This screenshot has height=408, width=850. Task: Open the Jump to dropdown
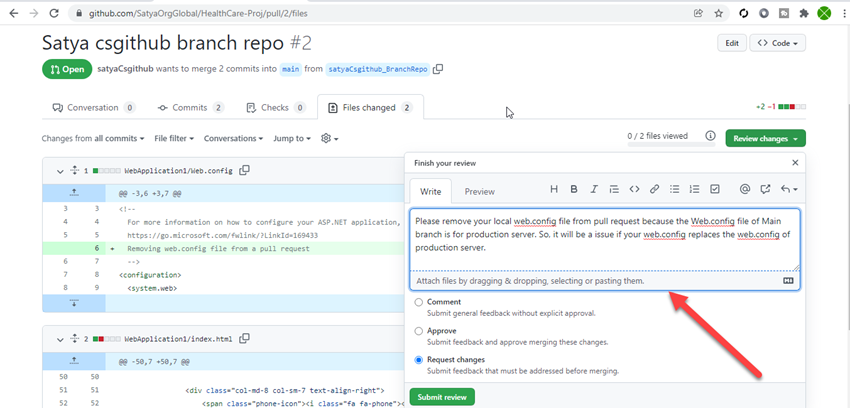[292, 139]
